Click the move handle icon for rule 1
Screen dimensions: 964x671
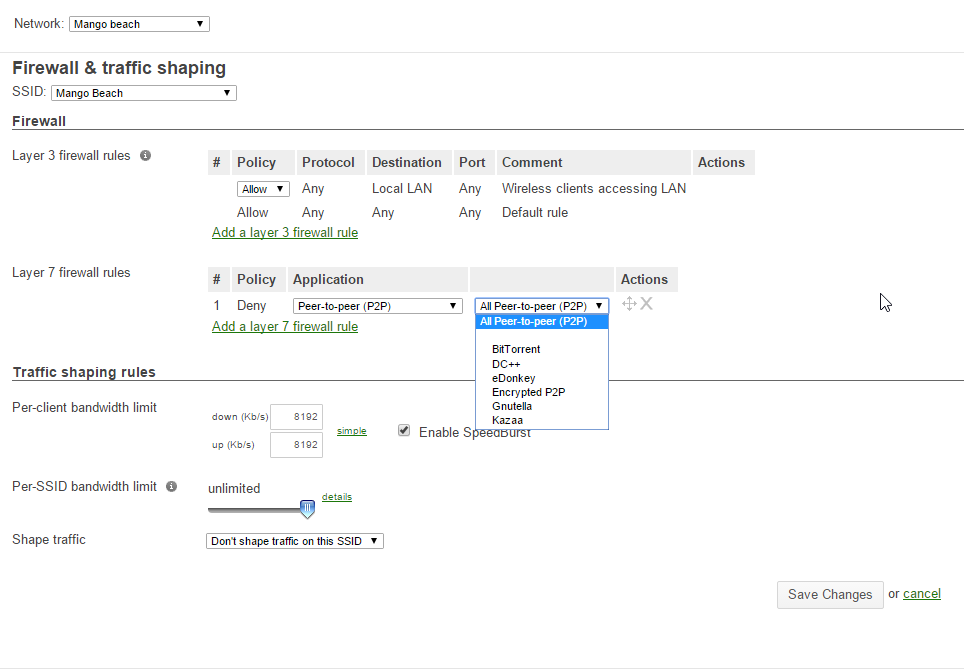(629, 304)
